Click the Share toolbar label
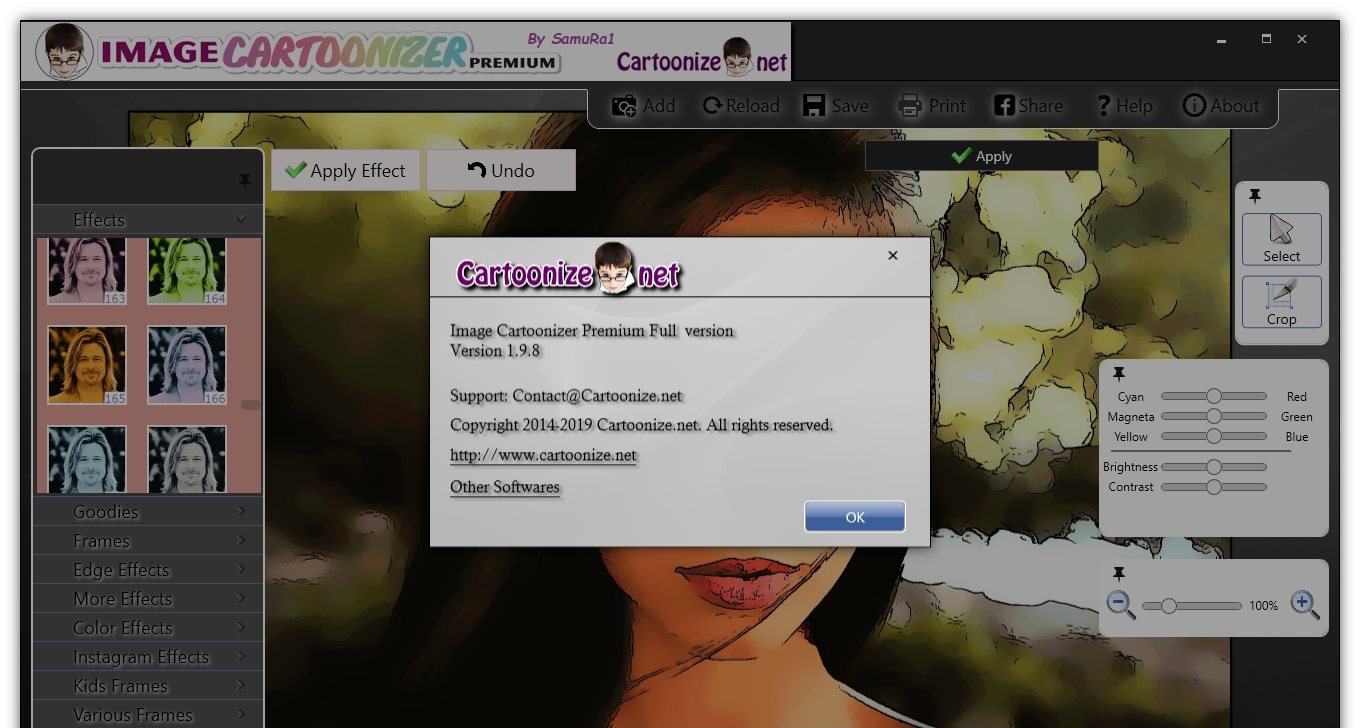Screen dimensions: 1360x728 point(1041,106)
